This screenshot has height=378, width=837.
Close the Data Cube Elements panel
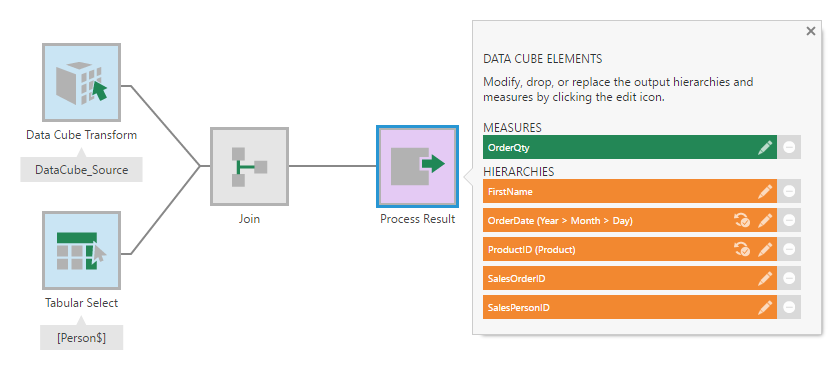tap(811, 31)
